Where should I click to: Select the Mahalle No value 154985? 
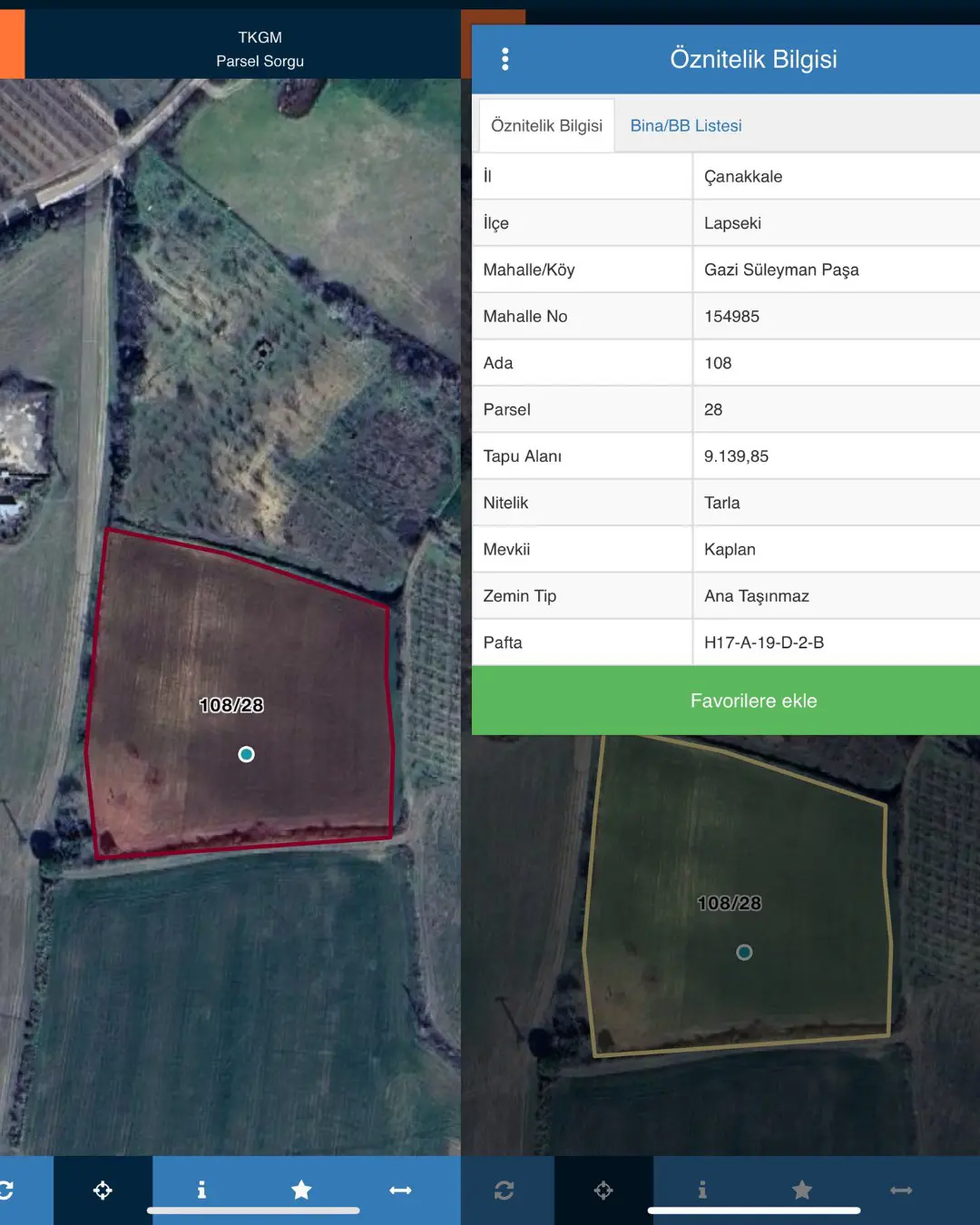[731, 317]
